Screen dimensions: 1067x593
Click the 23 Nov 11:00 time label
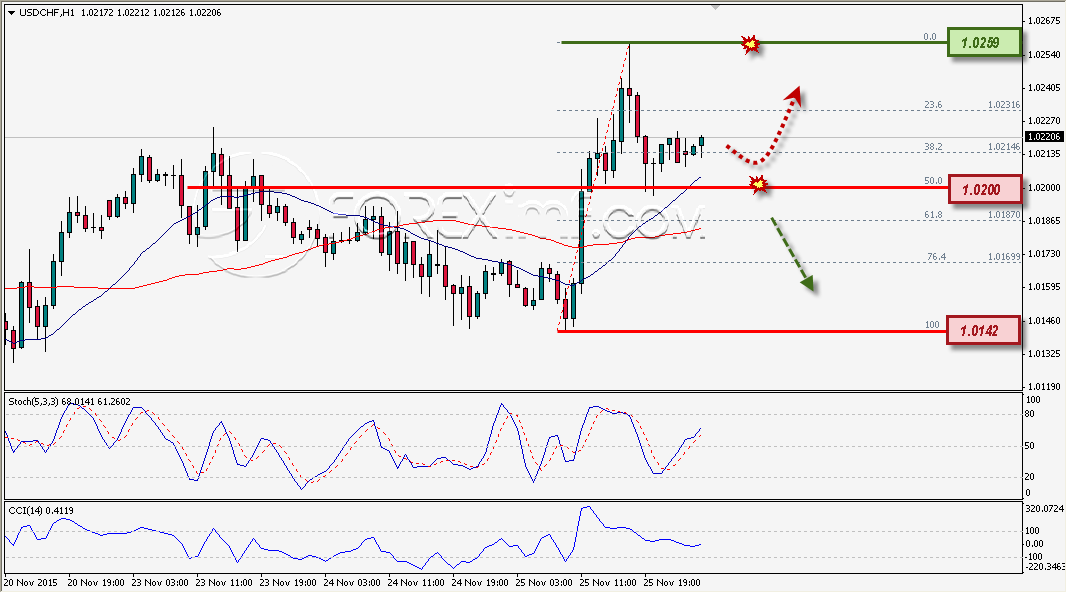[x=224, y=583]
